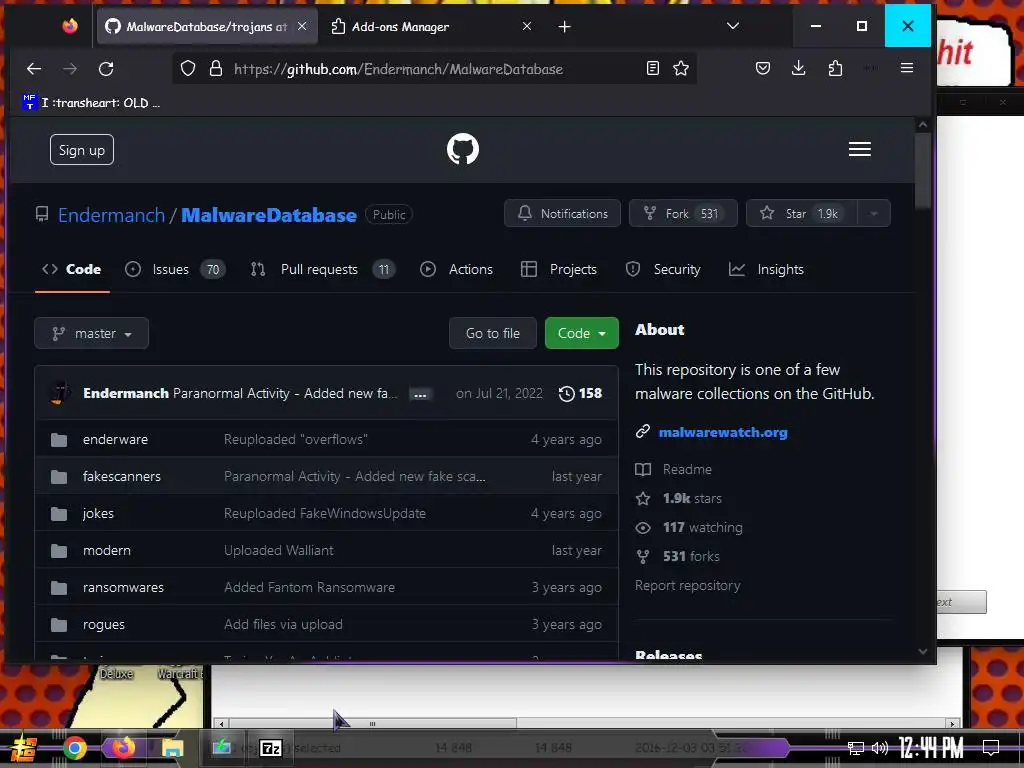The image size is (1024, 768).
Task: Close the Add-ons Manager tab
Action: click(x=527, y=26)
